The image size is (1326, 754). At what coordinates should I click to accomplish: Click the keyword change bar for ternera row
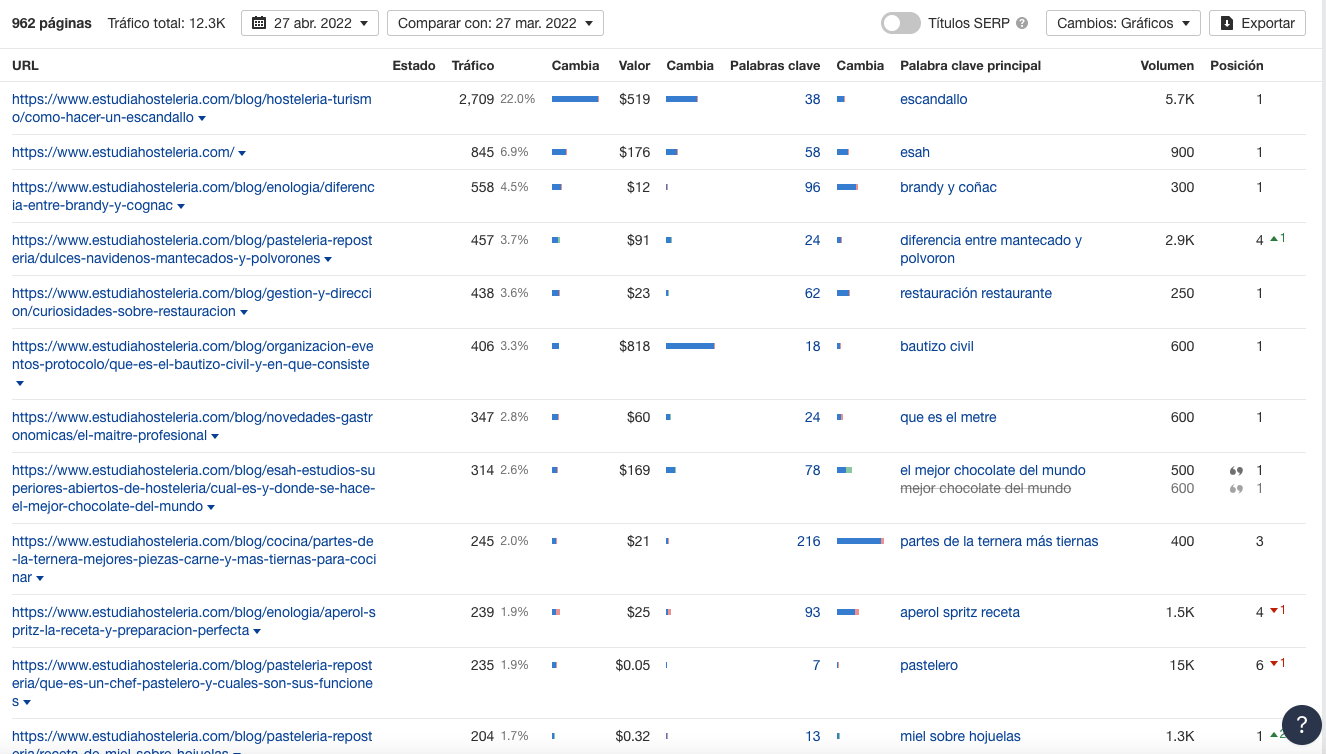(860, 541)
